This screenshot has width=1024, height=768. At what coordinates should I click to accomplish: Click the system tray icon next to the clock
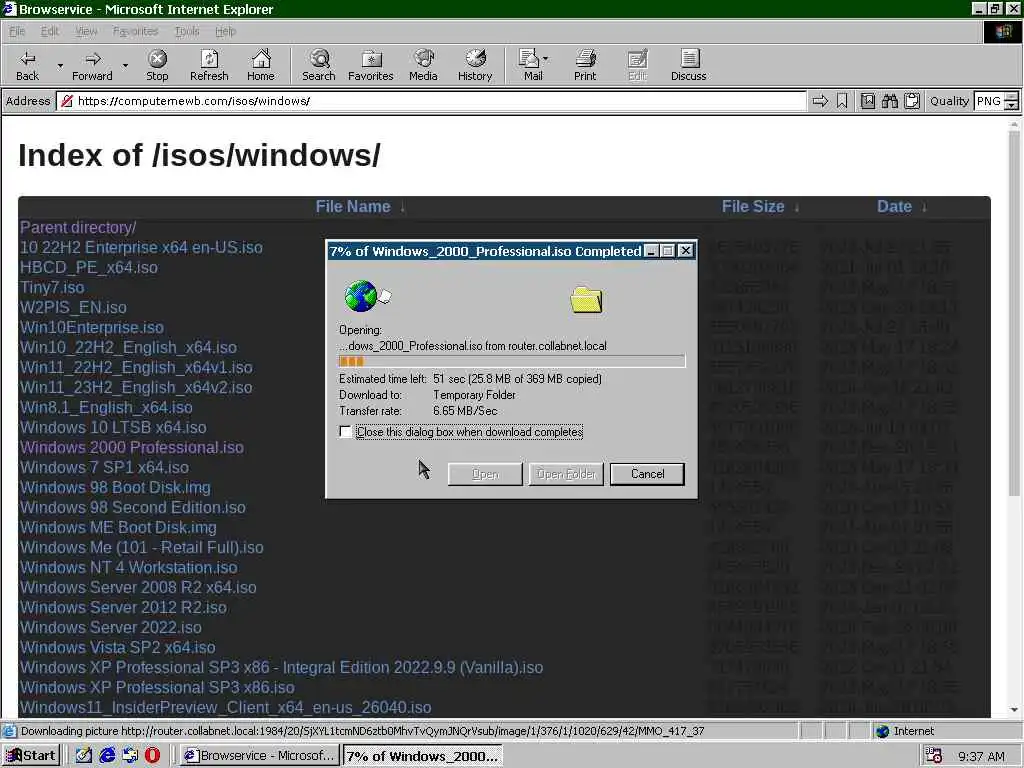click(x=934, y=756)
